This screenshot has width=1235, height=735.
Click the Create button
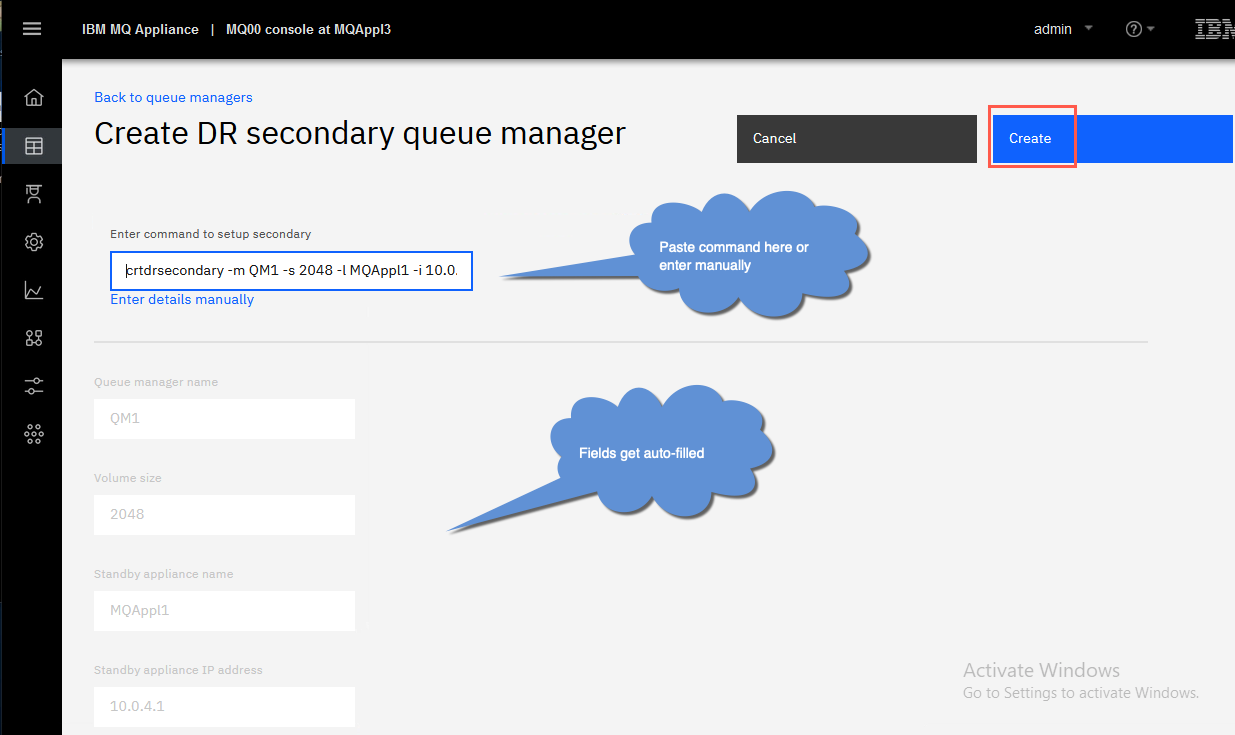pos(1113,139)
